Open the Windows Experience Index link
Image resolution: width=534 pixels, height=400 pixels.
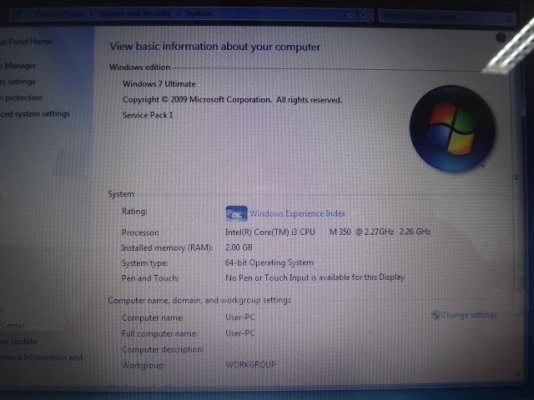tap(297, 213)
